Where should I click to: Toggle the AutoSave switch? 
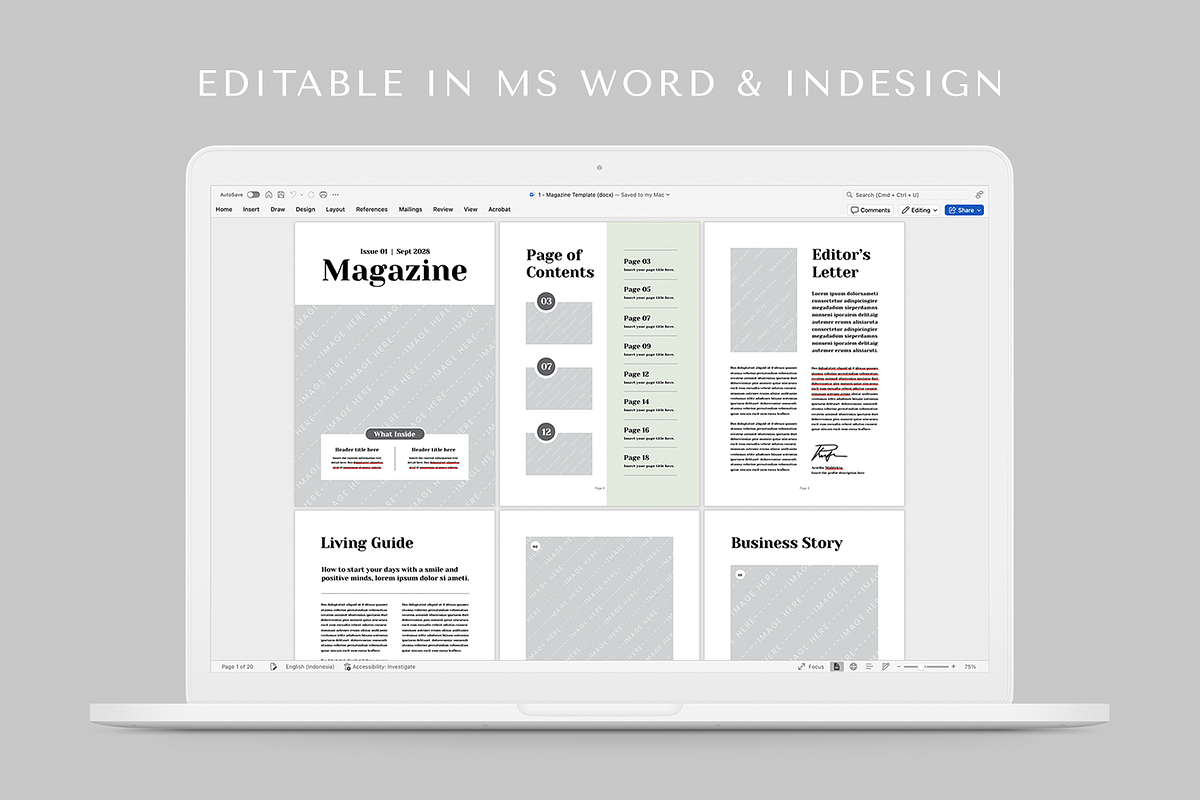point(253,195)
